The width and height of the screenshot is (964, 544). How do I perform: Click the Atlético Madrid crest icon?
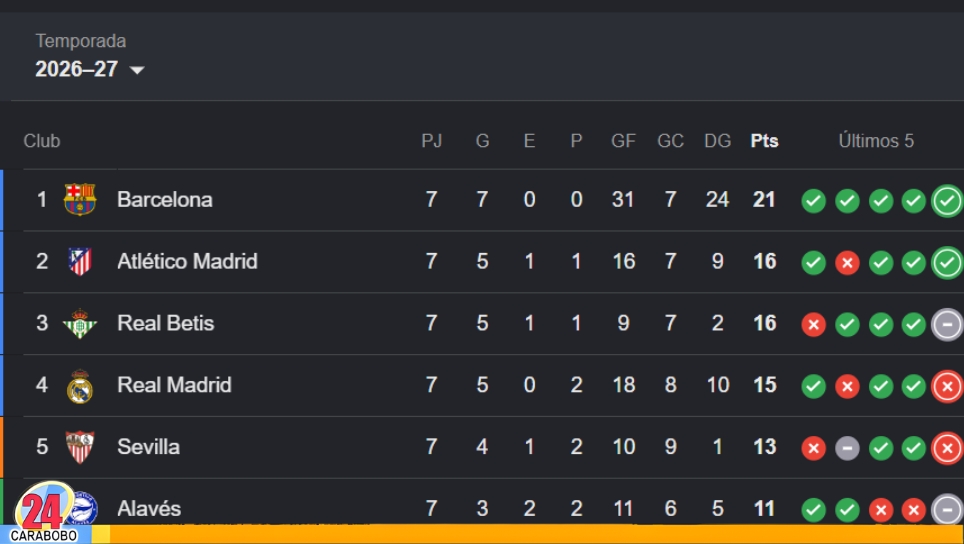tap(80, 261)
